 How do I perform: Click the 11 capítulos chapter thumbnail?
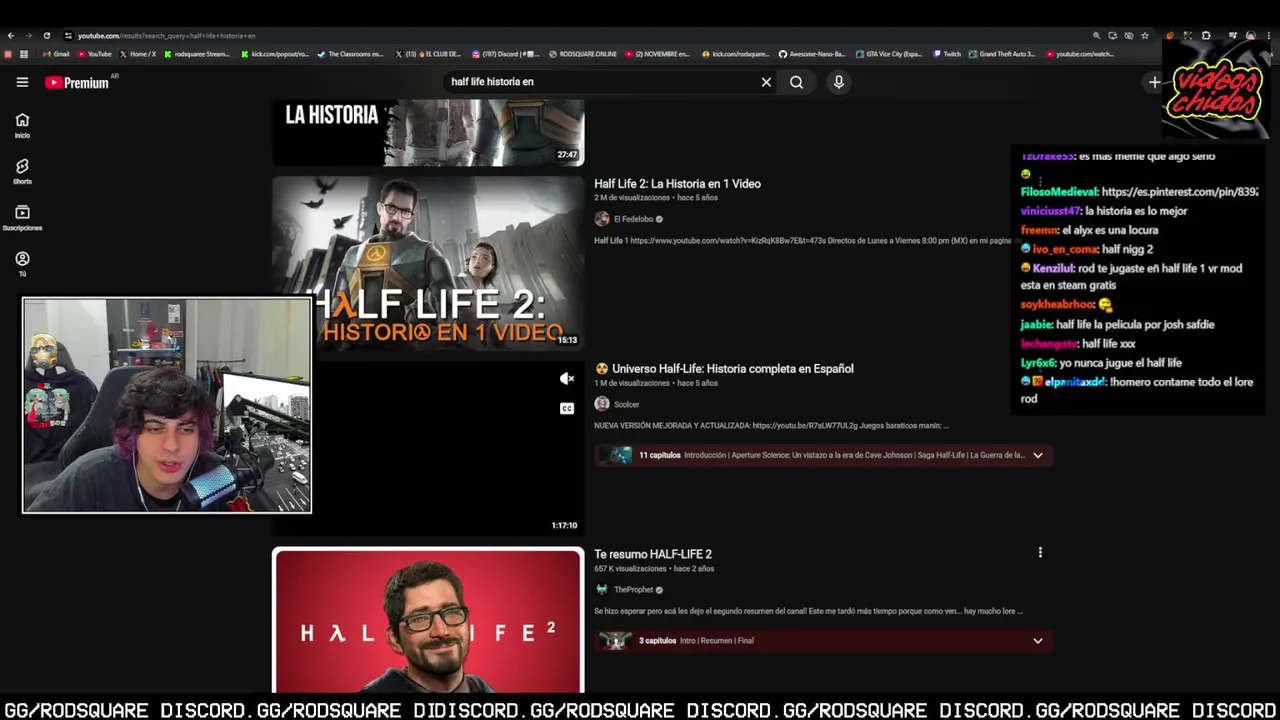[x=616, y=455]
